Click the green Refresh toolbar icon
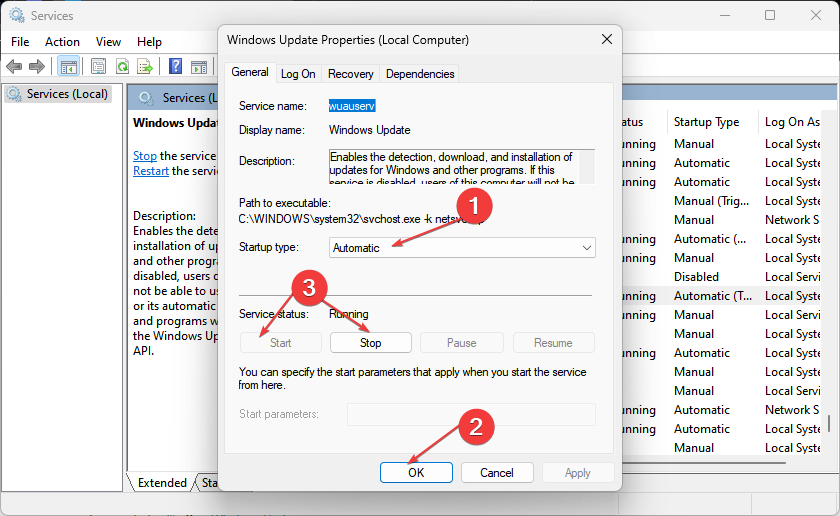840x516 pixels. tap(123, 66)
